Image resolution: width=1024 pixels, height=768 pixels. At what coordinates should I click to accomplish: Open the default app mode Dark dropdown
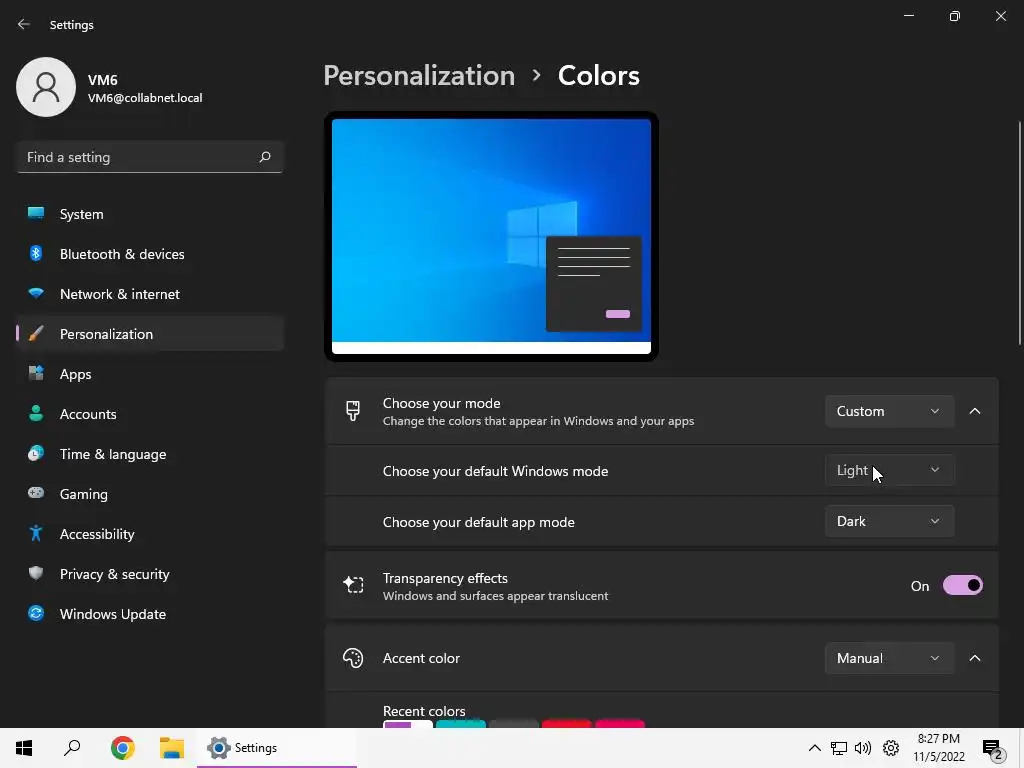pos(889,521)
